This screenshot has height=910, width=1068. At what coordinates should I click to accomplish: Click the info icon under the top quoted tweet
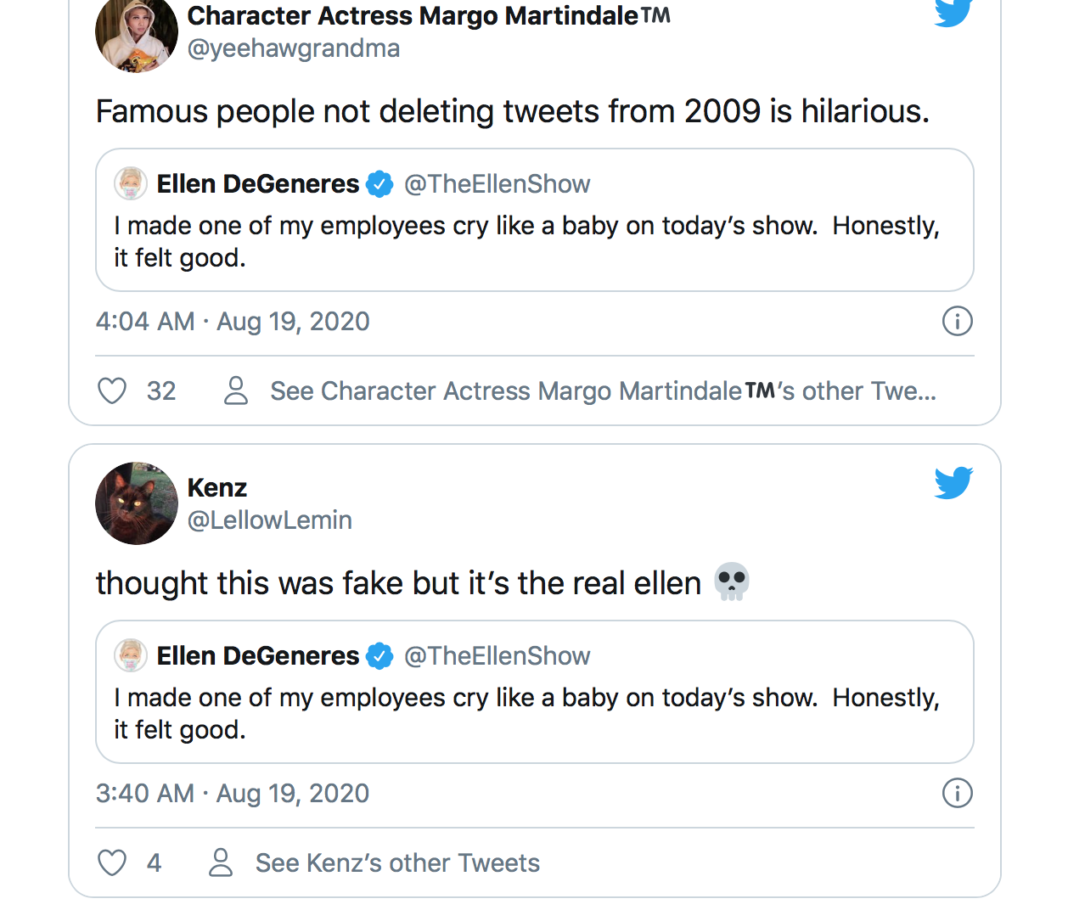coord(957,321)
